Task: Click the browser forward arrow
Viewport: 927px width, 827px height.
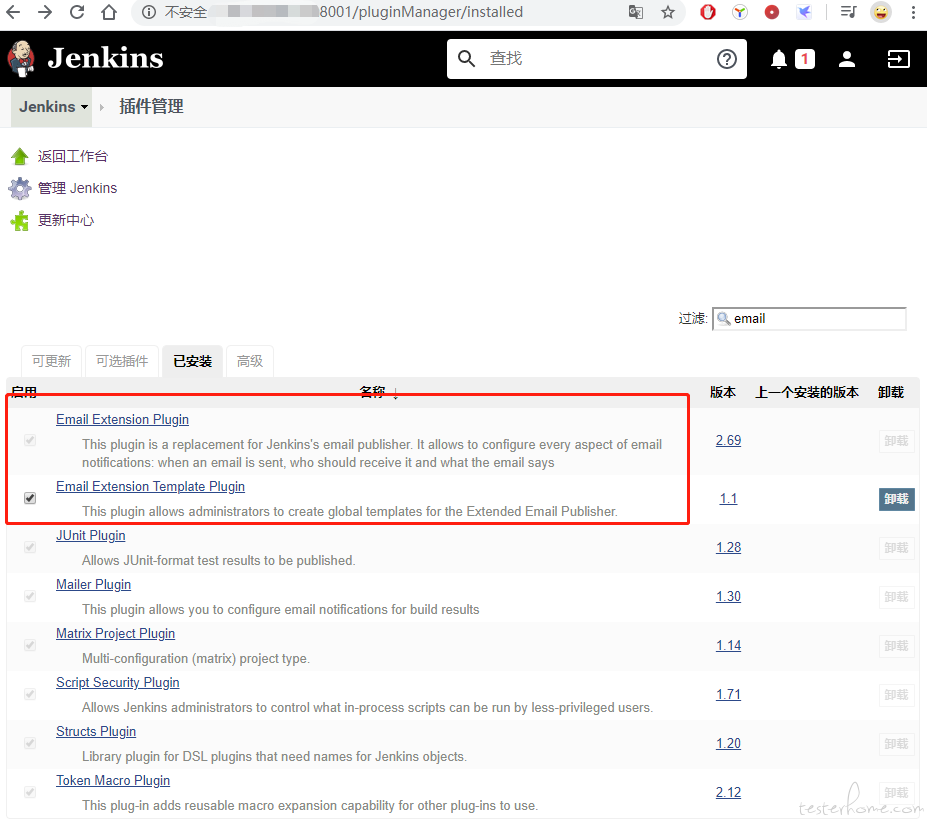Action: click(x=45, y=12)
